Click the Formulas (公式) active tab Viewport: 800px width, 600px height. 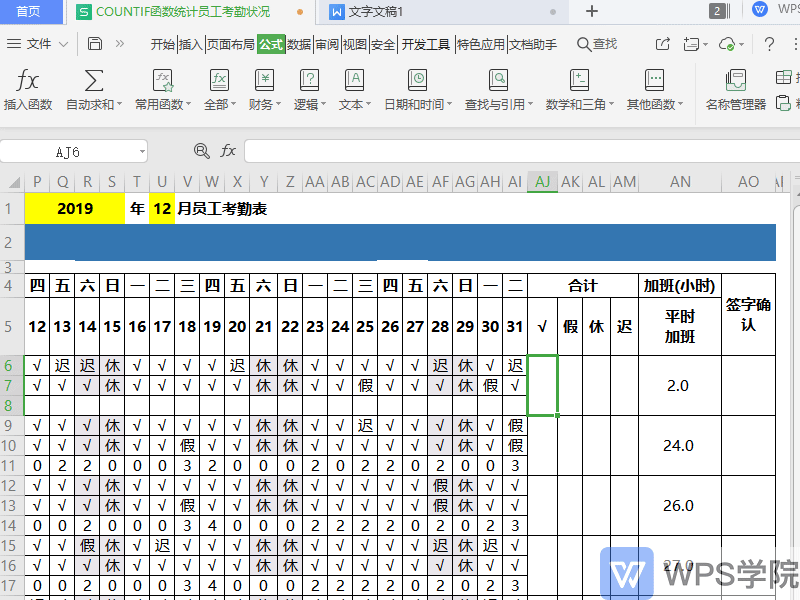[x=271, y=44]
